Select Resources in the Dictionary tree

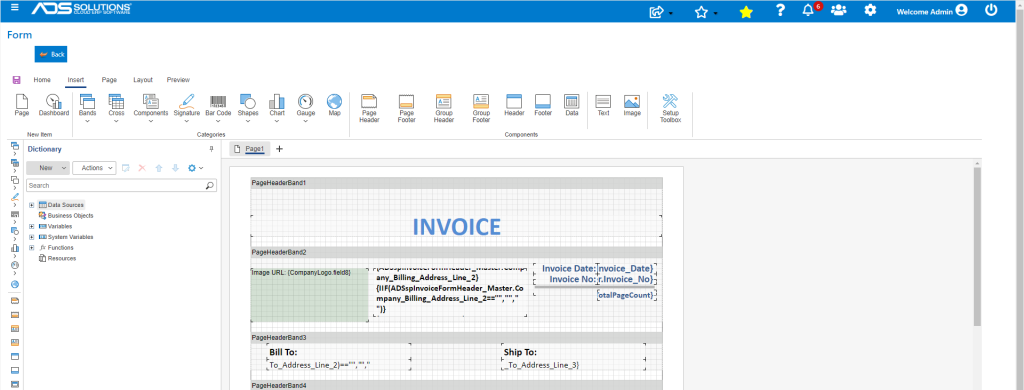click(x=57, y=259)
